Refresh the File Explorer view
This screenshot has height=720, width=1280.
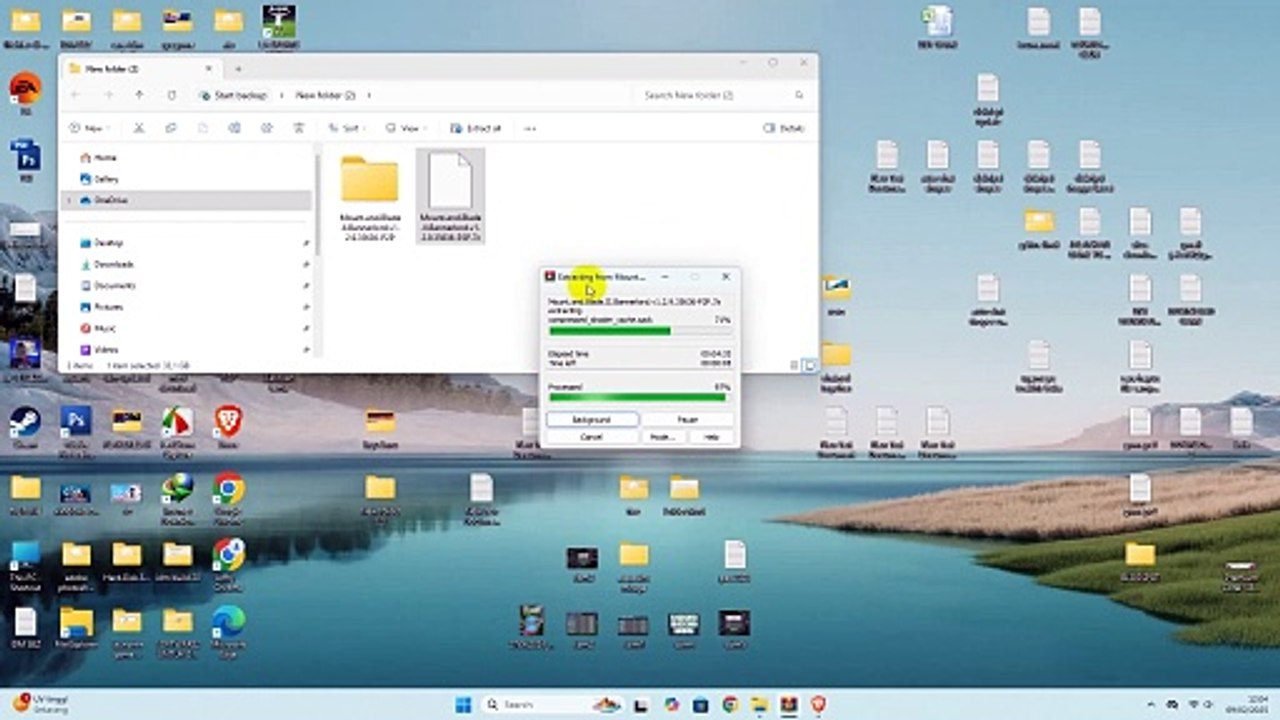[171, 95]
